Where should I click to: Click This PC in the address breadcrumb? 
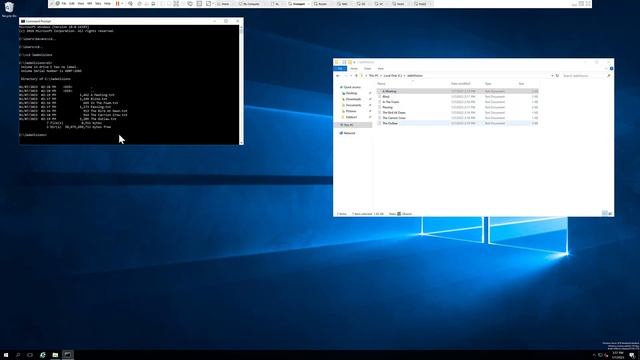pyautogui.click(x=373, y=76)
